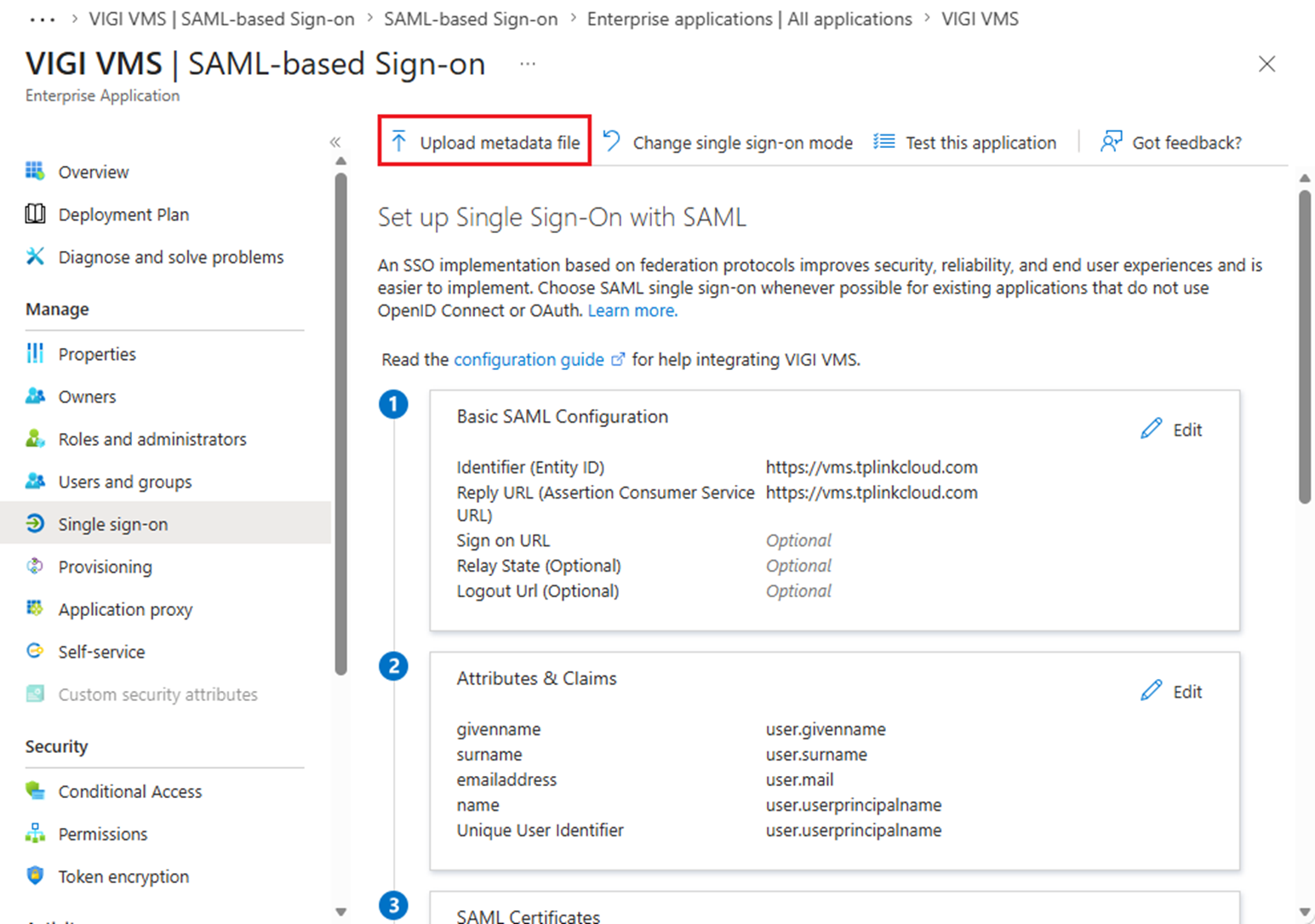The width and height of the screenshot is (1315, 924).
Task: Click the last VIGI VMS breadcrumb
Action: (980, 19)
